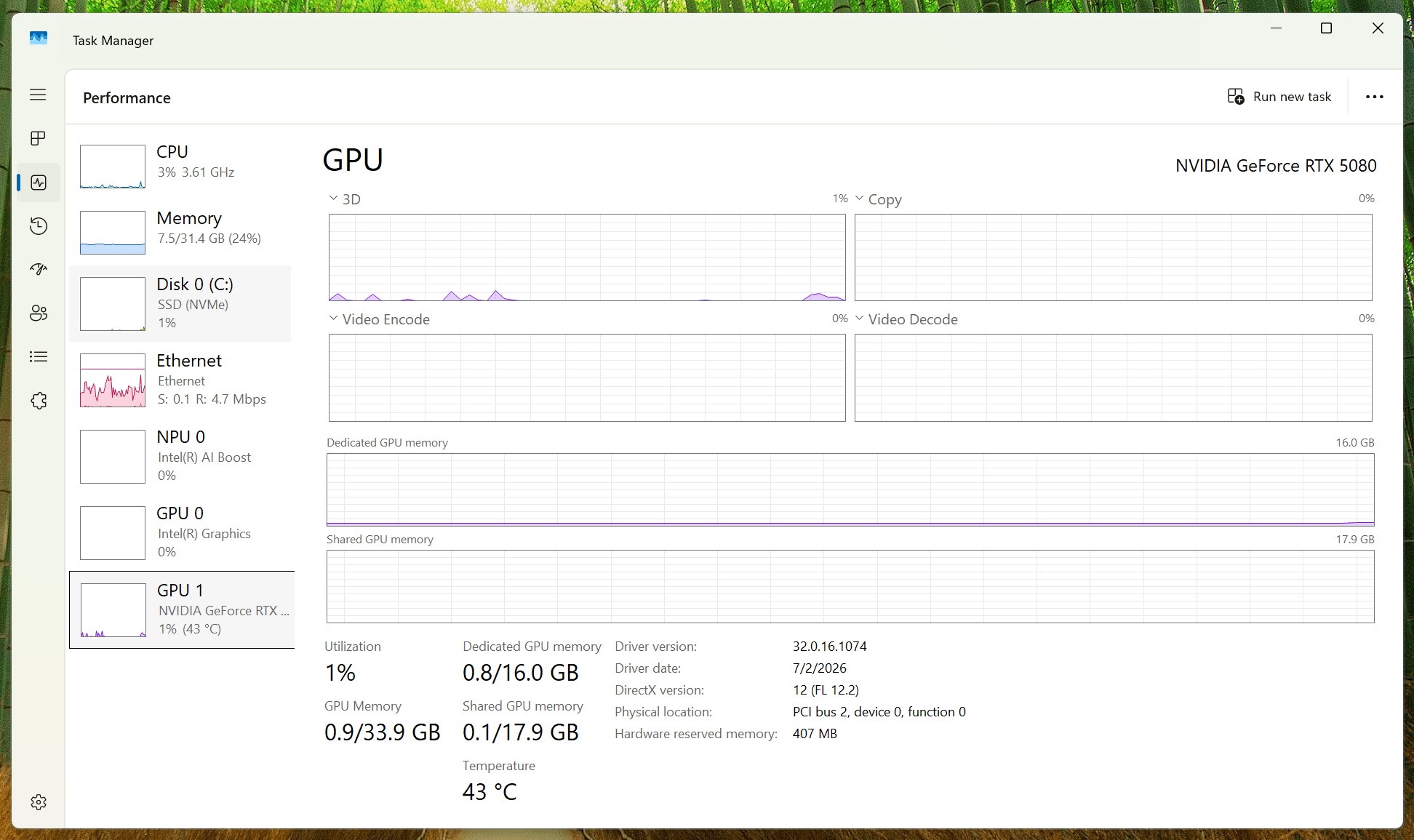Select GPU 1 NVIDIA GeForce RTX entry
The width and height of the screenshot is (1414, 840).
tap(182, 609)
